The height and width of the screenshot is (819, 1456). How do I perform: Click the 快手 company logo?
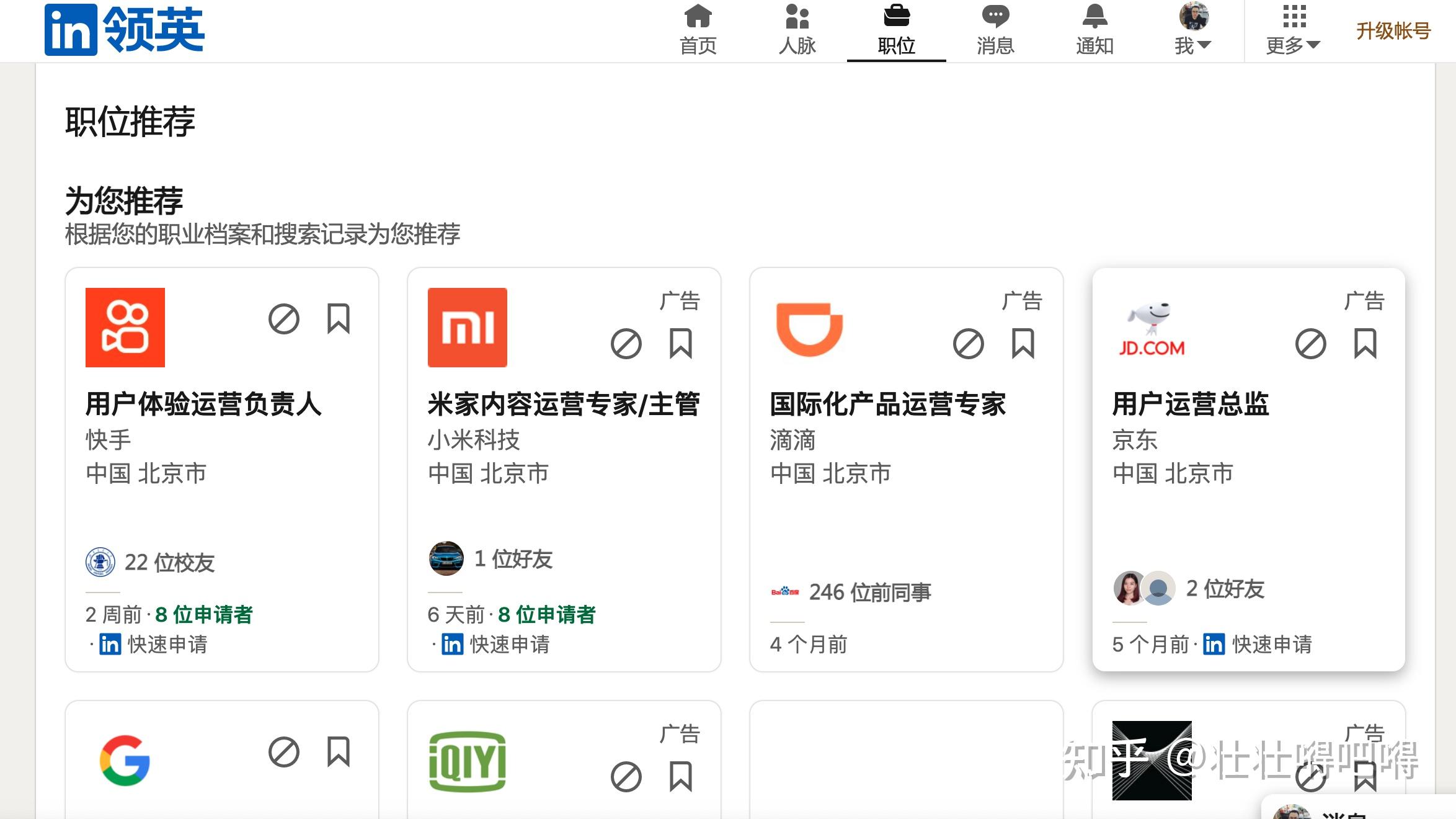[x=125, y=328]
